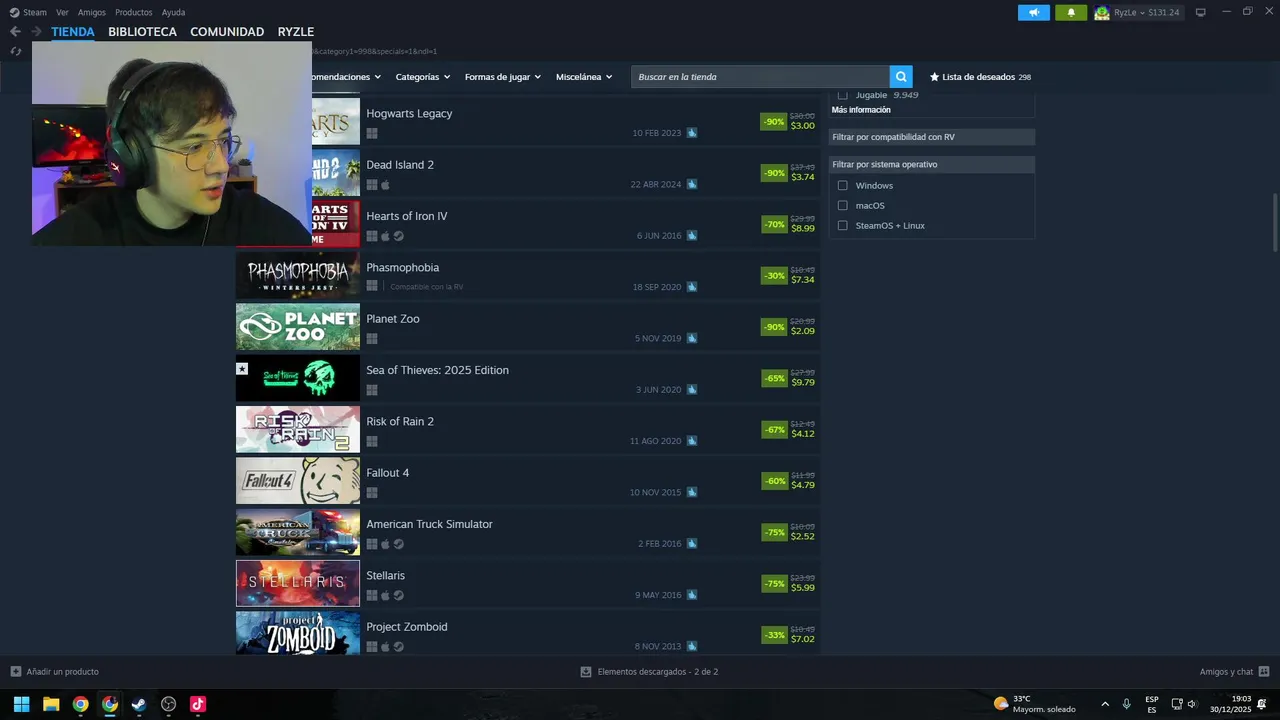The width and height of the screenshot is (1280, 720).
Task: Click the star badge on Sea of Thieves thumbnail
Action: (242, 369)
